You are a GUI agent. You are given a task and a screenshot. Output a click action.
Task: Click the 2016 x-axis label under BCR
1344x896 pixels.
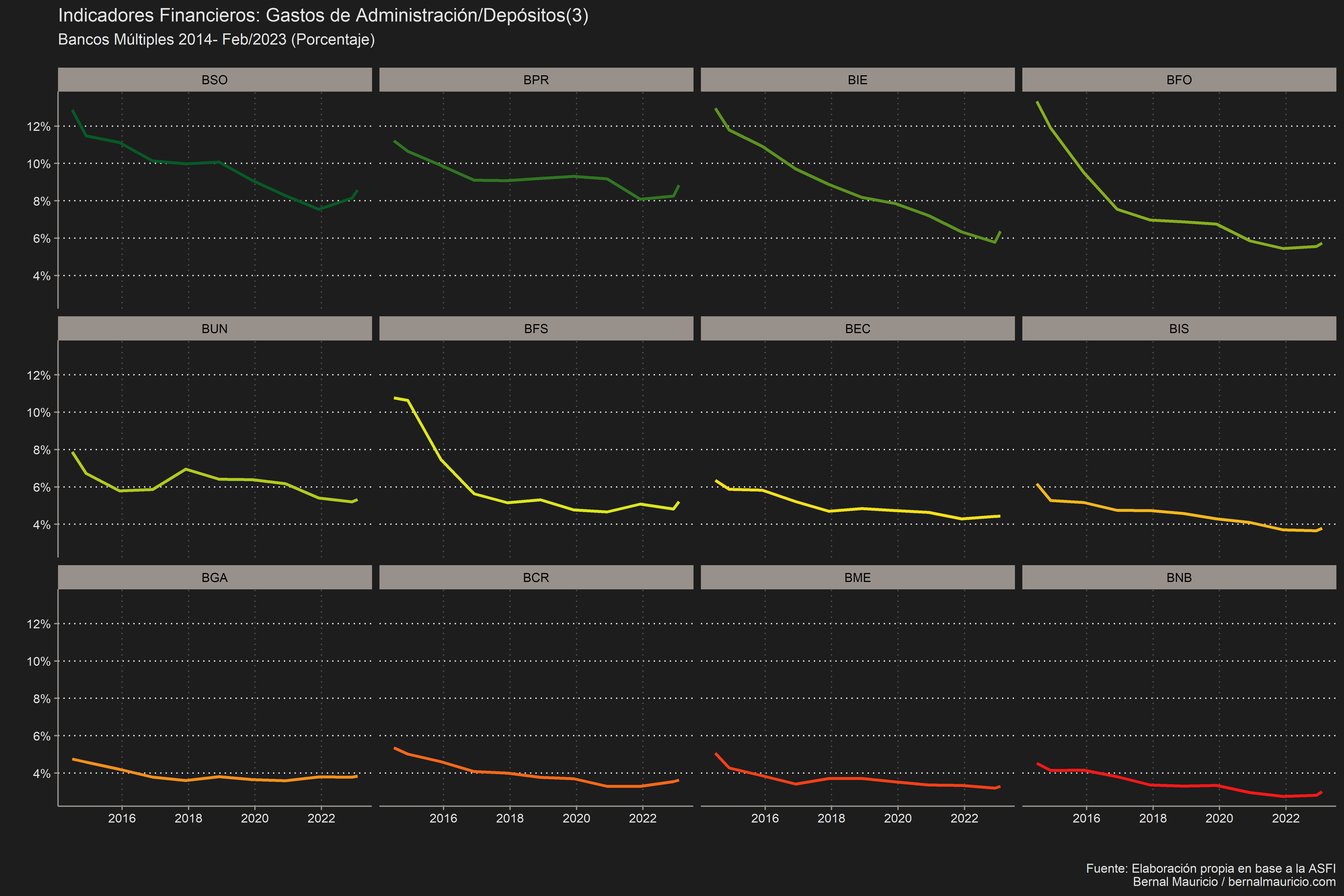[444, 818]
